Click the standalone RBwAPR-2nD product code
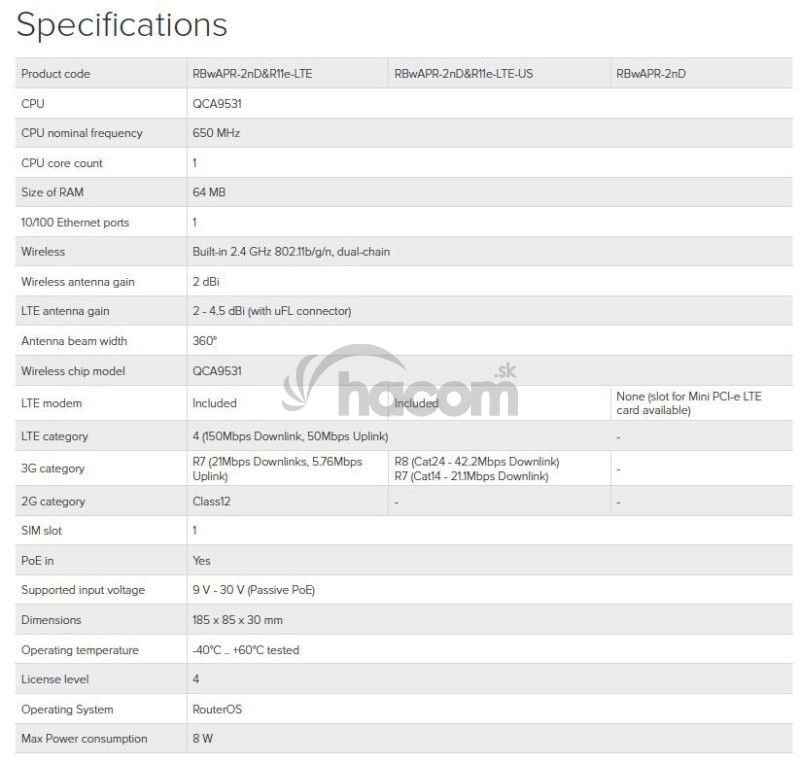 click(650, 74)
